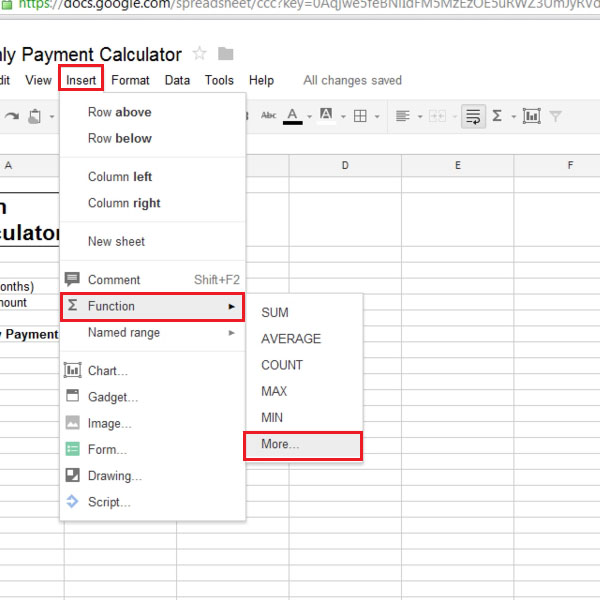600x600 pixels.
Task: Choose Column left
Action: click(x=153, y=177)
